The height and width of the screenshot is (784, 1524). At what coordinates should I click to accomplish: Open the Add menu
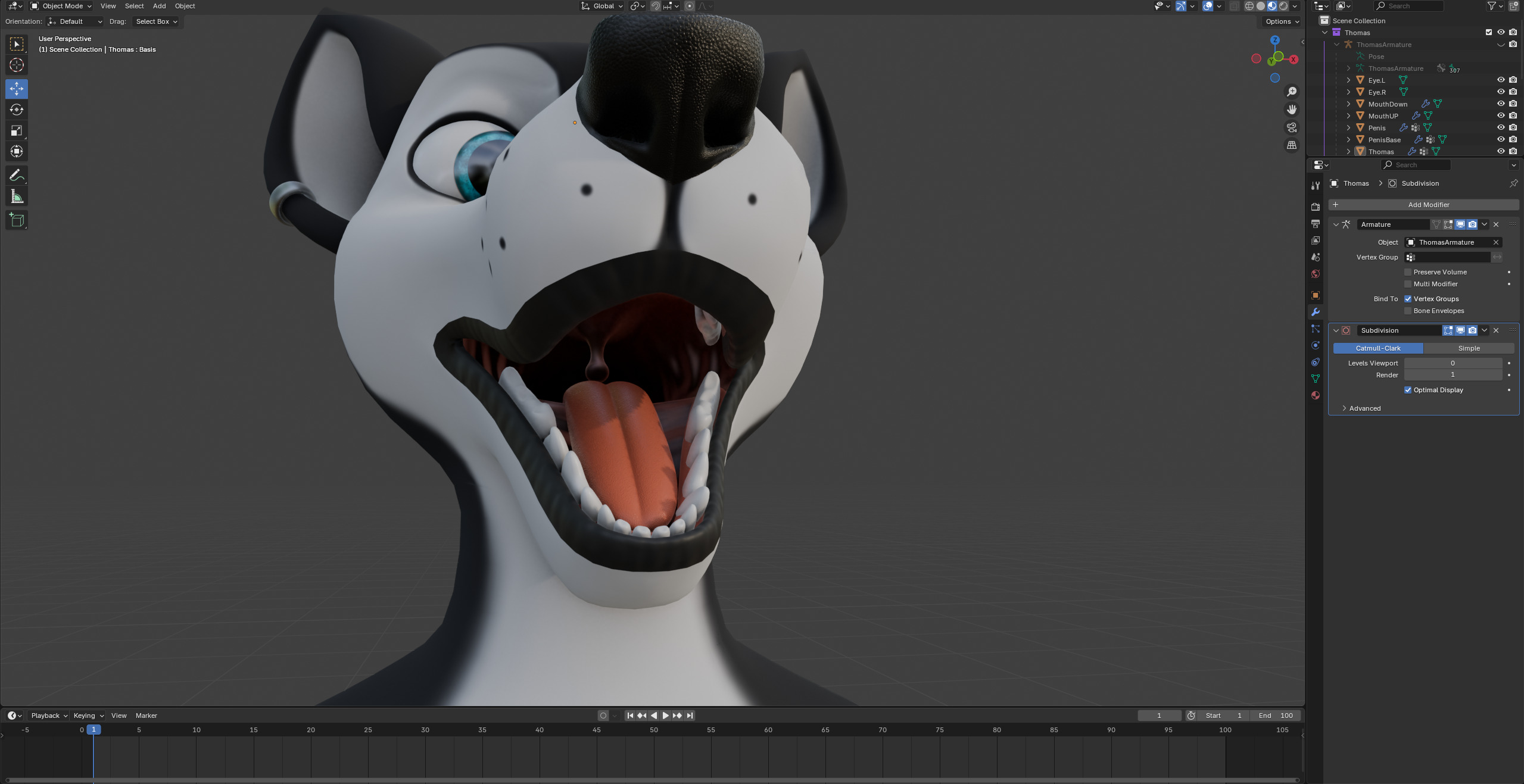tap(159, 6)
